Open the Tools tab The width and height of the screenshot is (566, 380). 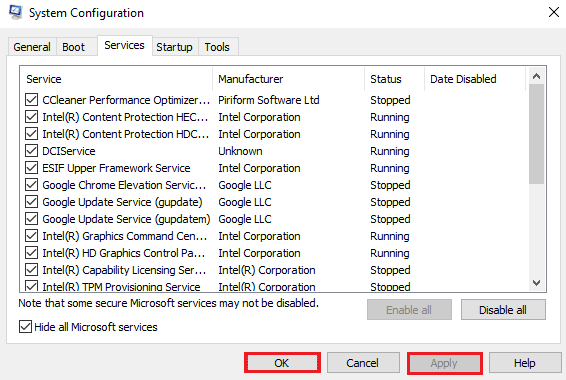point(217,47)
